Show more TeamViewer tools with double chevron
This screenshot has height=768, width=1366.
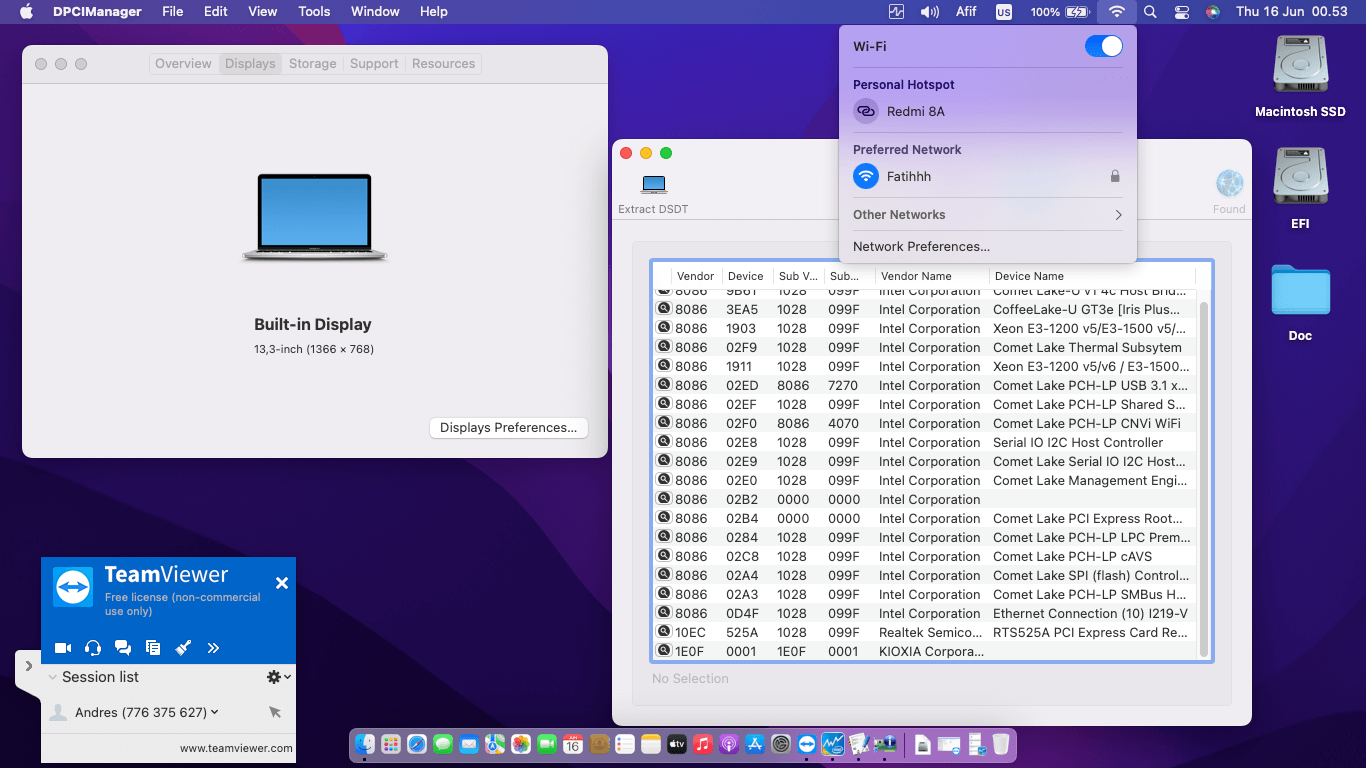tap(213, 648)
